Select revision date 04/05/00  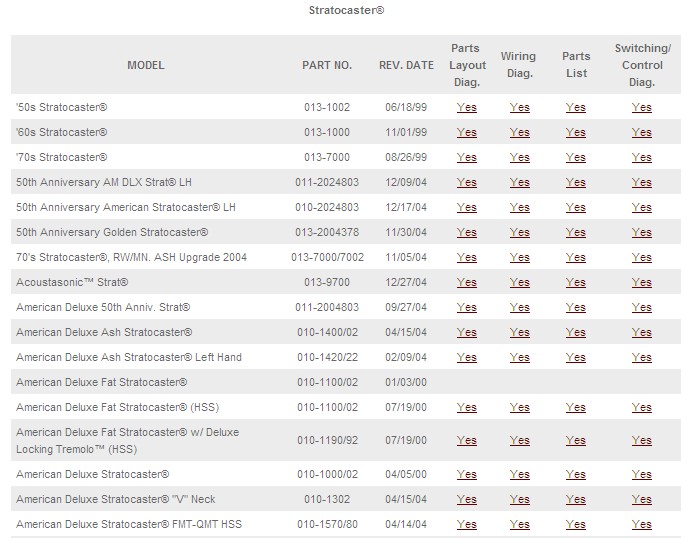coord(406,474)
